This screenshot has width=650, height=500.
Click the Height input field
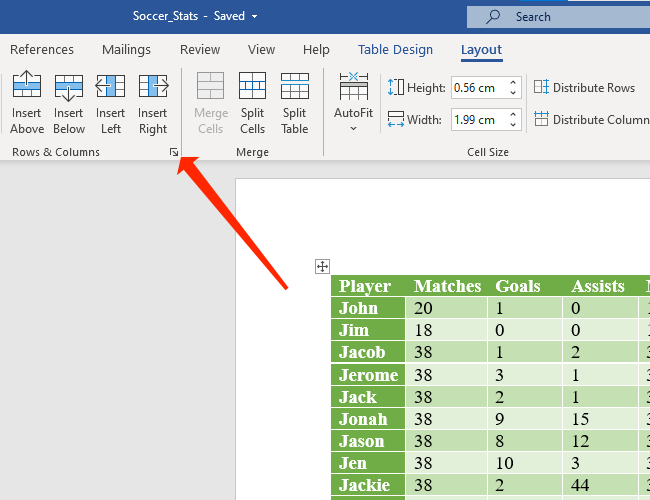477,88
